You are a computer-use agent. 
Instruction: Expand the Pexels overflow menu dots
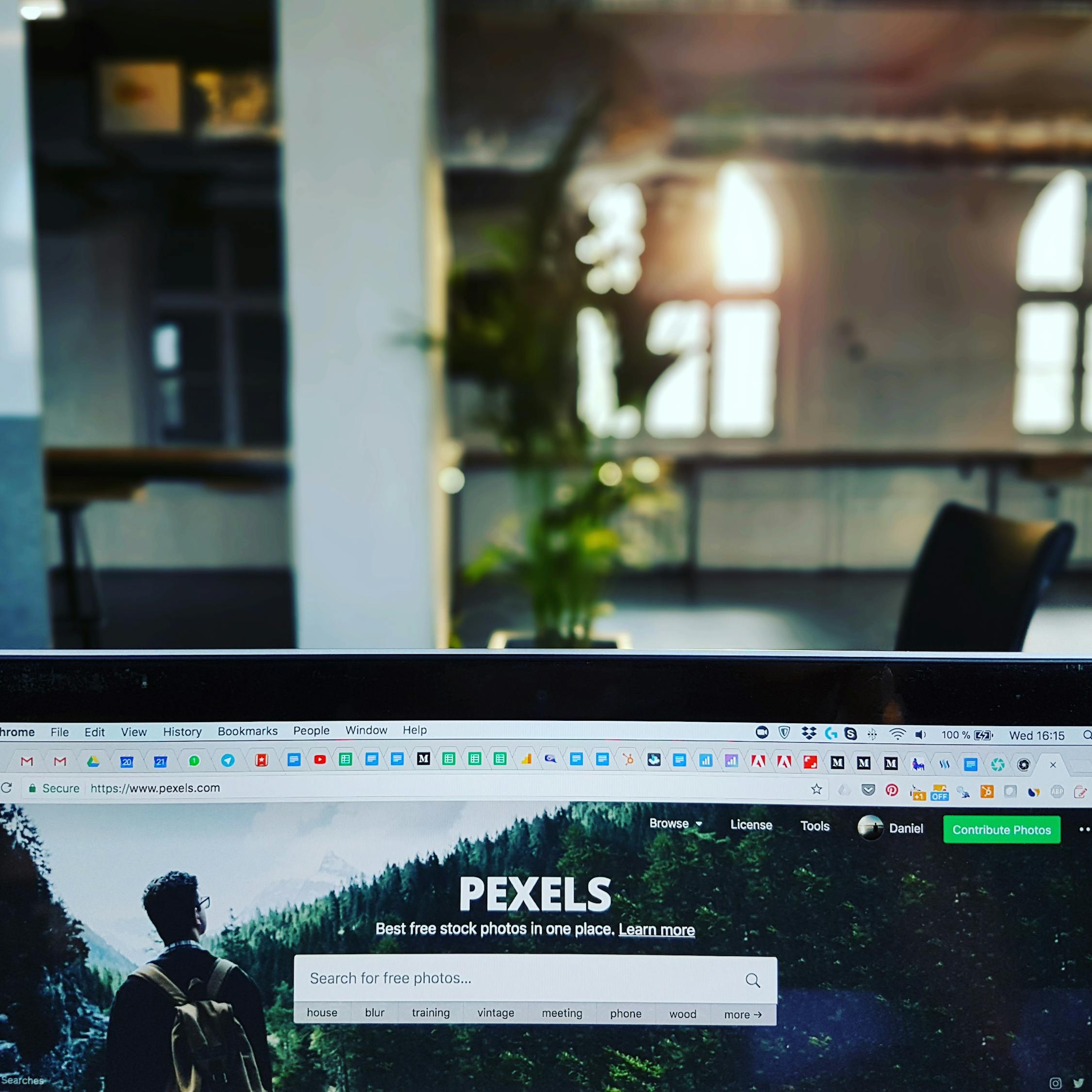click(x=1083, y=830)
